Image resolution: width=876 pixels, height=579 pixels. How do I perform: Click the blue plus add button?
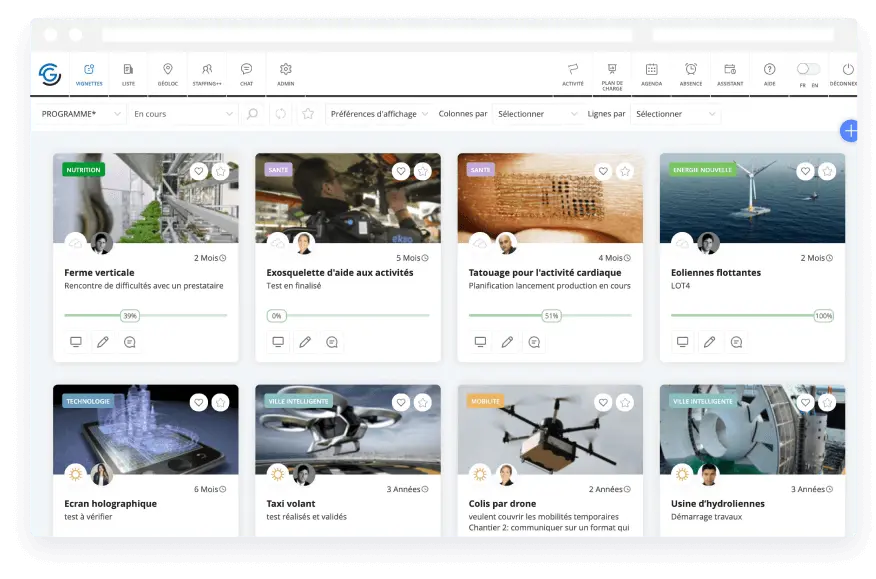click(x=849, y=131)
